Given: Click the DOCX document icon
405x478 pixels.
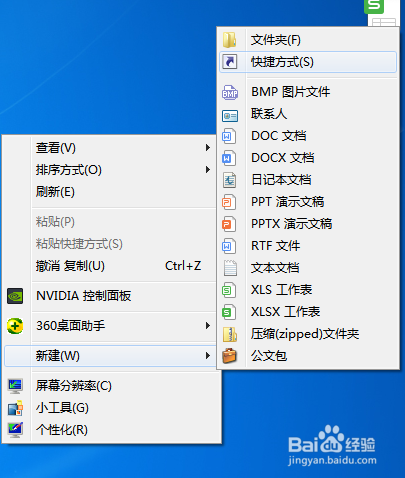Looking at the screenshot, I should [x=229, y=158].
